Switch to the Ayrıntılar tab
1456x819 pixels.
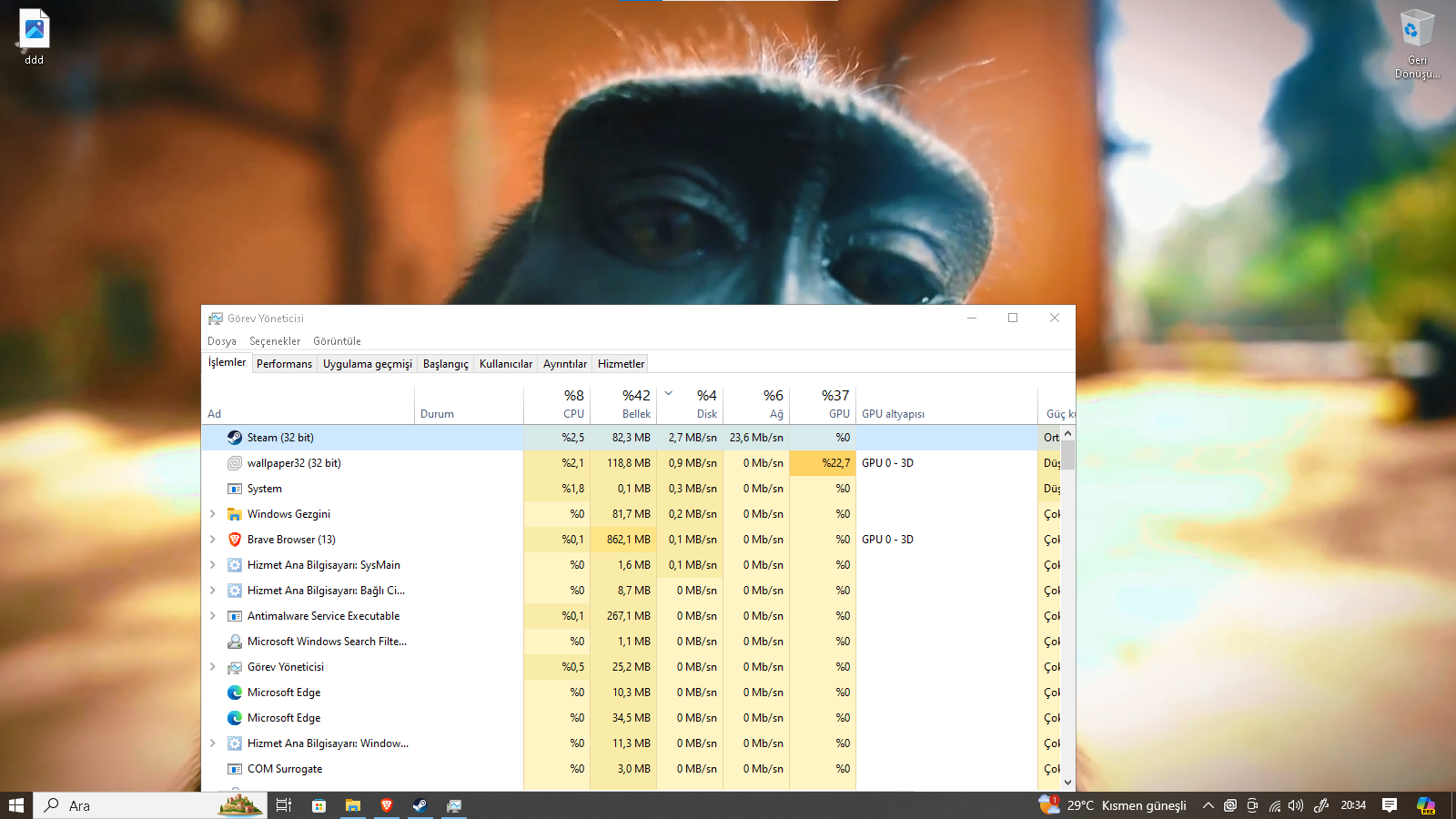coord(565,364)
